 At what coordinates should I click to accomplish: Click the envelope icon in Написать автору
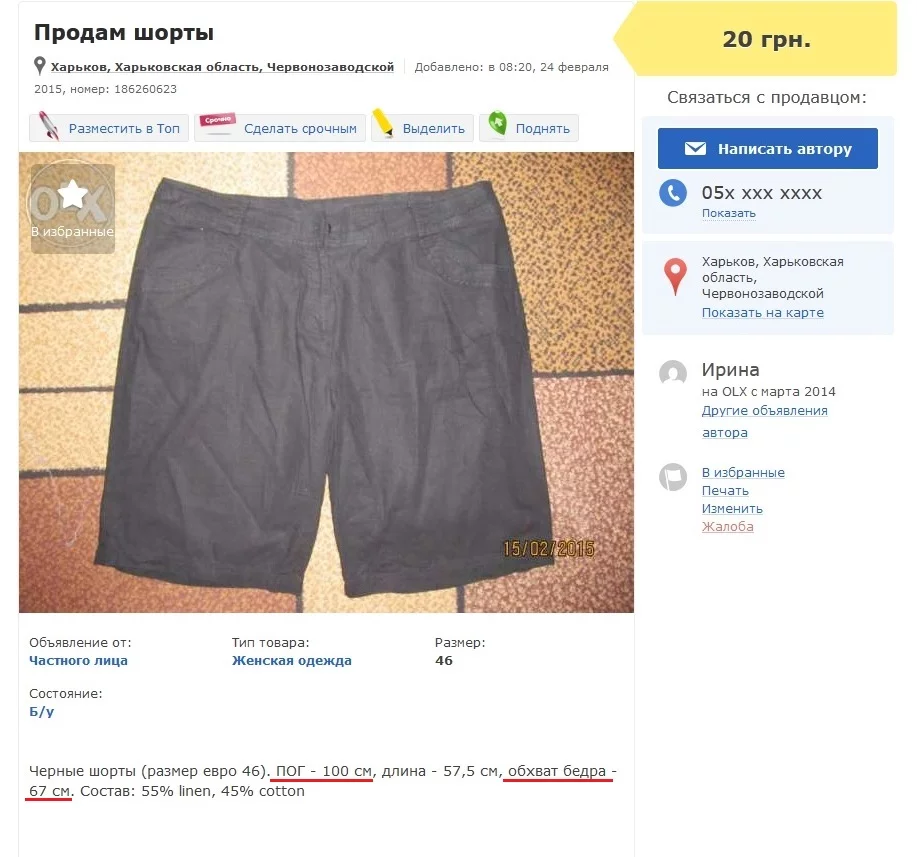(x=695, y=149)
